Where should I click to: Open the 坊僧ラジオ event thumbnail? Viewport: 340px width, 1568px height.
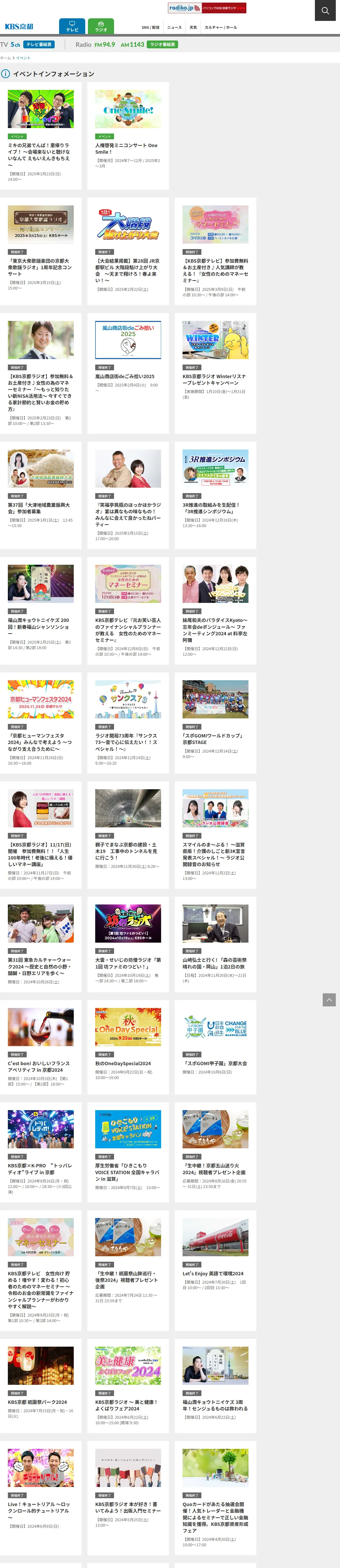[128, 923]
